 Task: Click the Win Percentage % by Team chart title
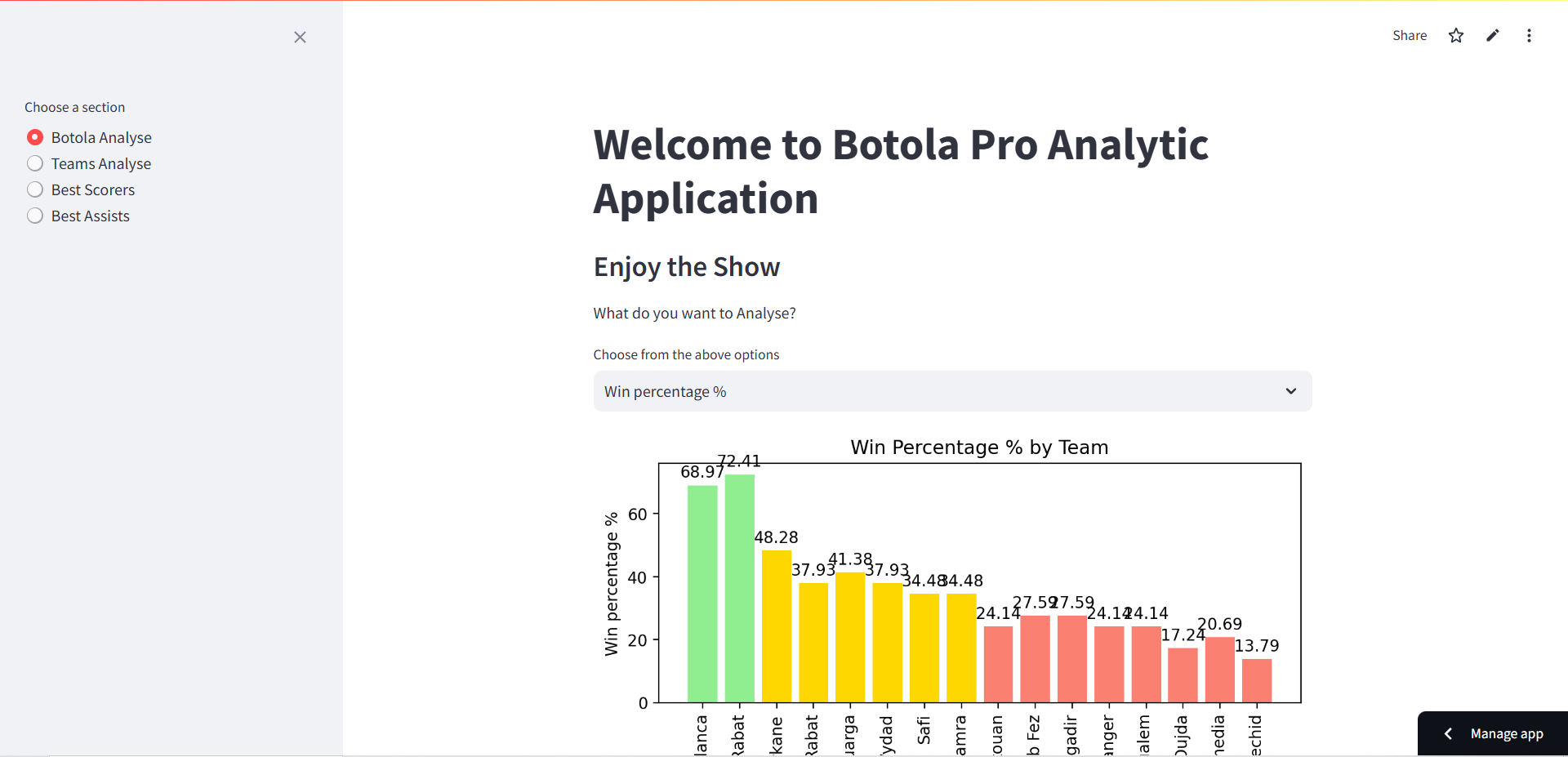pyautogui.click(x=979, y=447)
